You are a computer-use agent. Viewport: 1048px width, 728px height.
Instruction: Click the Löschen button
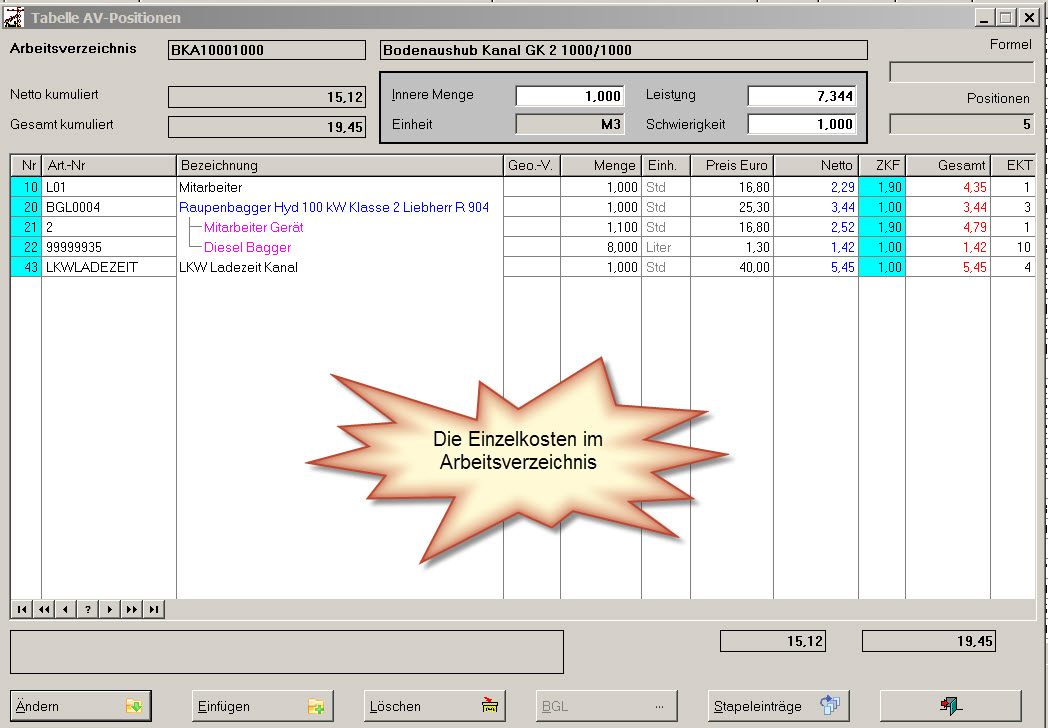click(435, 706)
